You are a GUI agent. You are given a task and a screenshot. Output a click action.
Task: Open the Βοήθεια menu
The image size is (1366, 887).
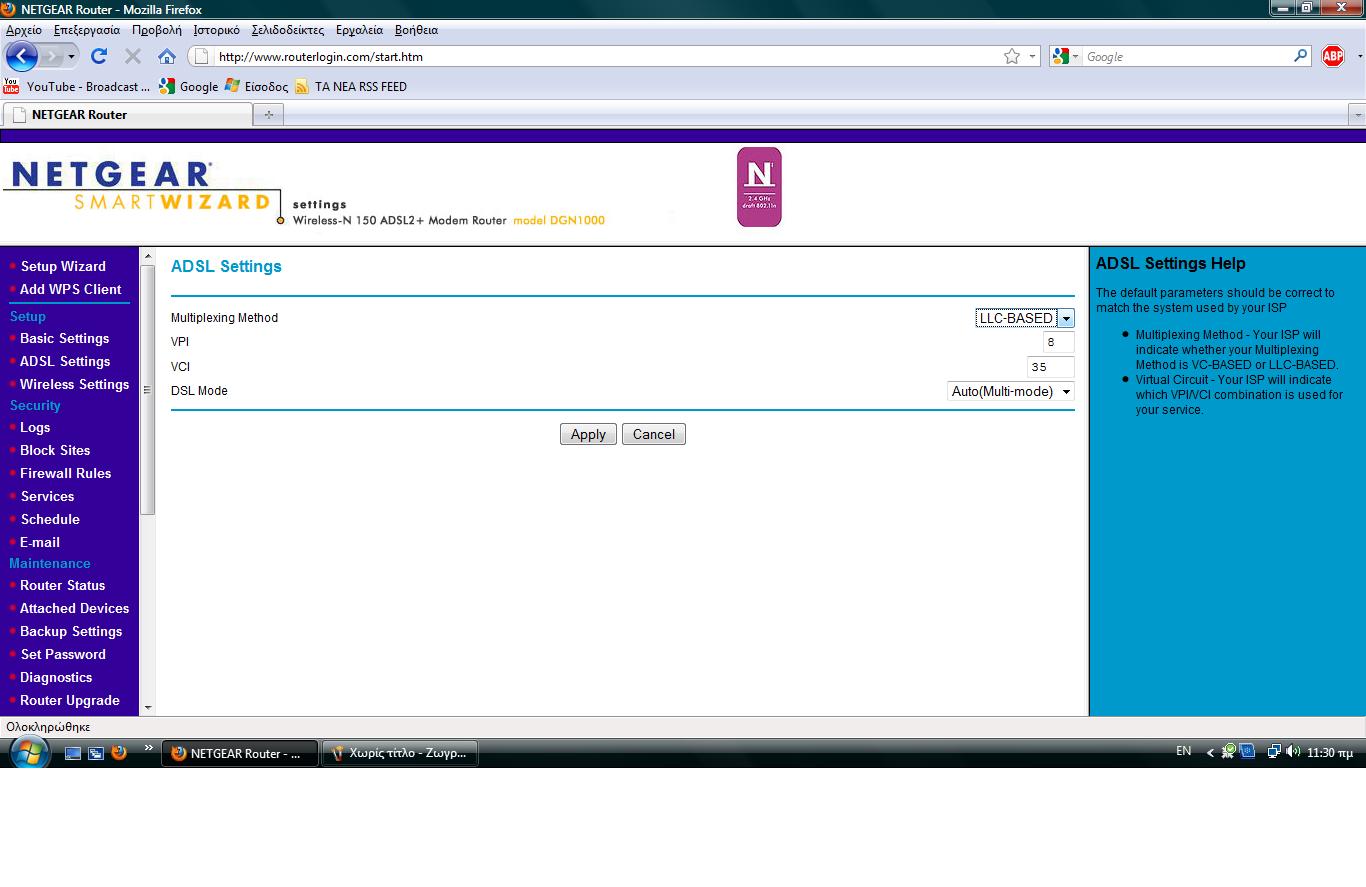416,30
